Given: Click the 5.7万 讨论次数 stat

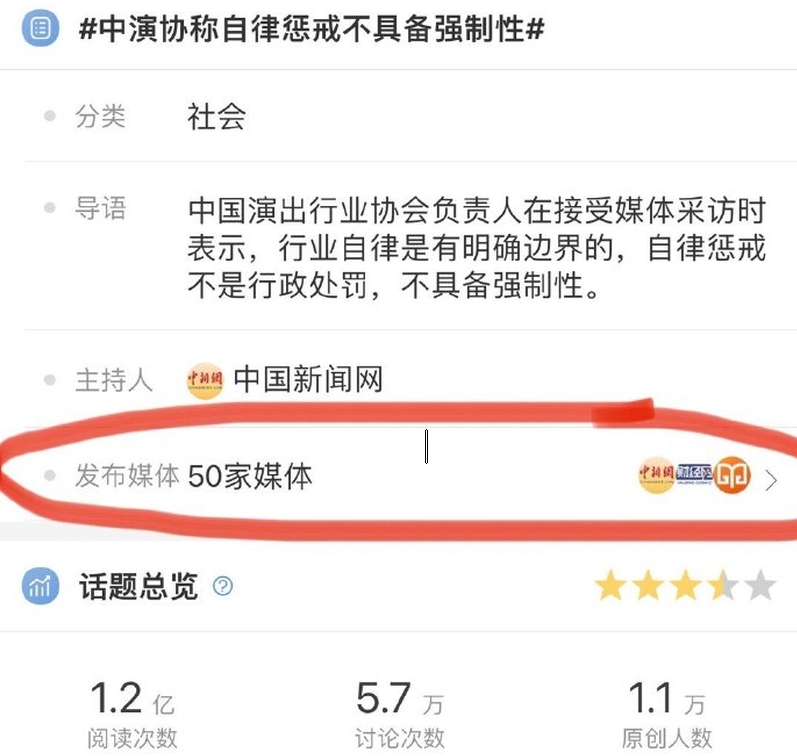Looking at the screenshot, I should (x=400, y=715).
